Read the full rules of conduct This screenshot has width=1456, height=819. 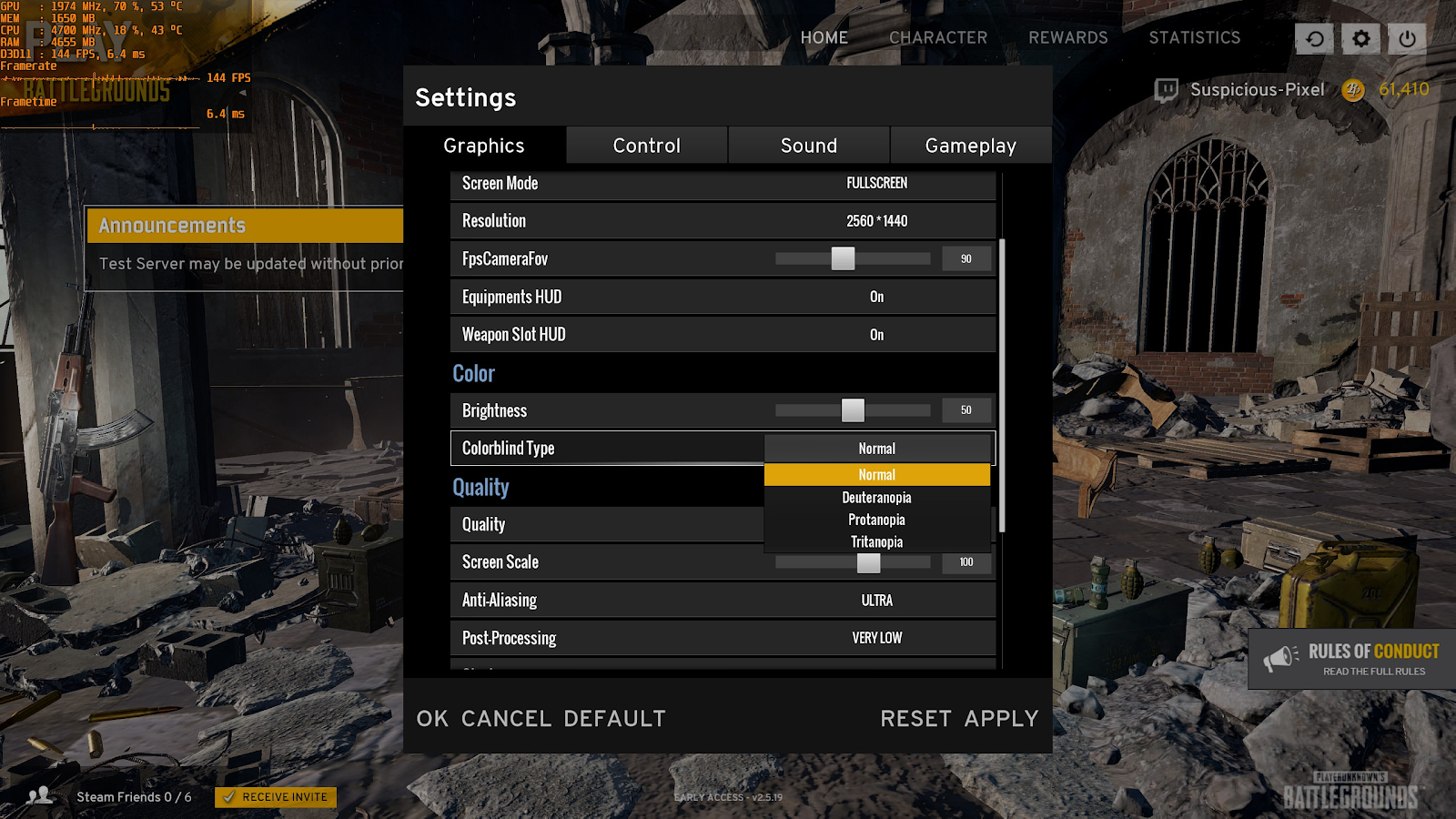coord(1374,672)
